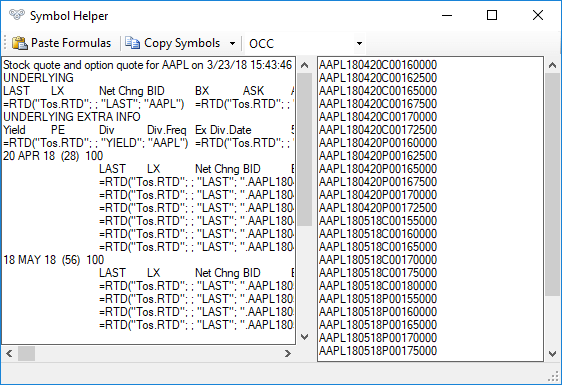Click the symbol list scroll down arrow

click(552, 354)
